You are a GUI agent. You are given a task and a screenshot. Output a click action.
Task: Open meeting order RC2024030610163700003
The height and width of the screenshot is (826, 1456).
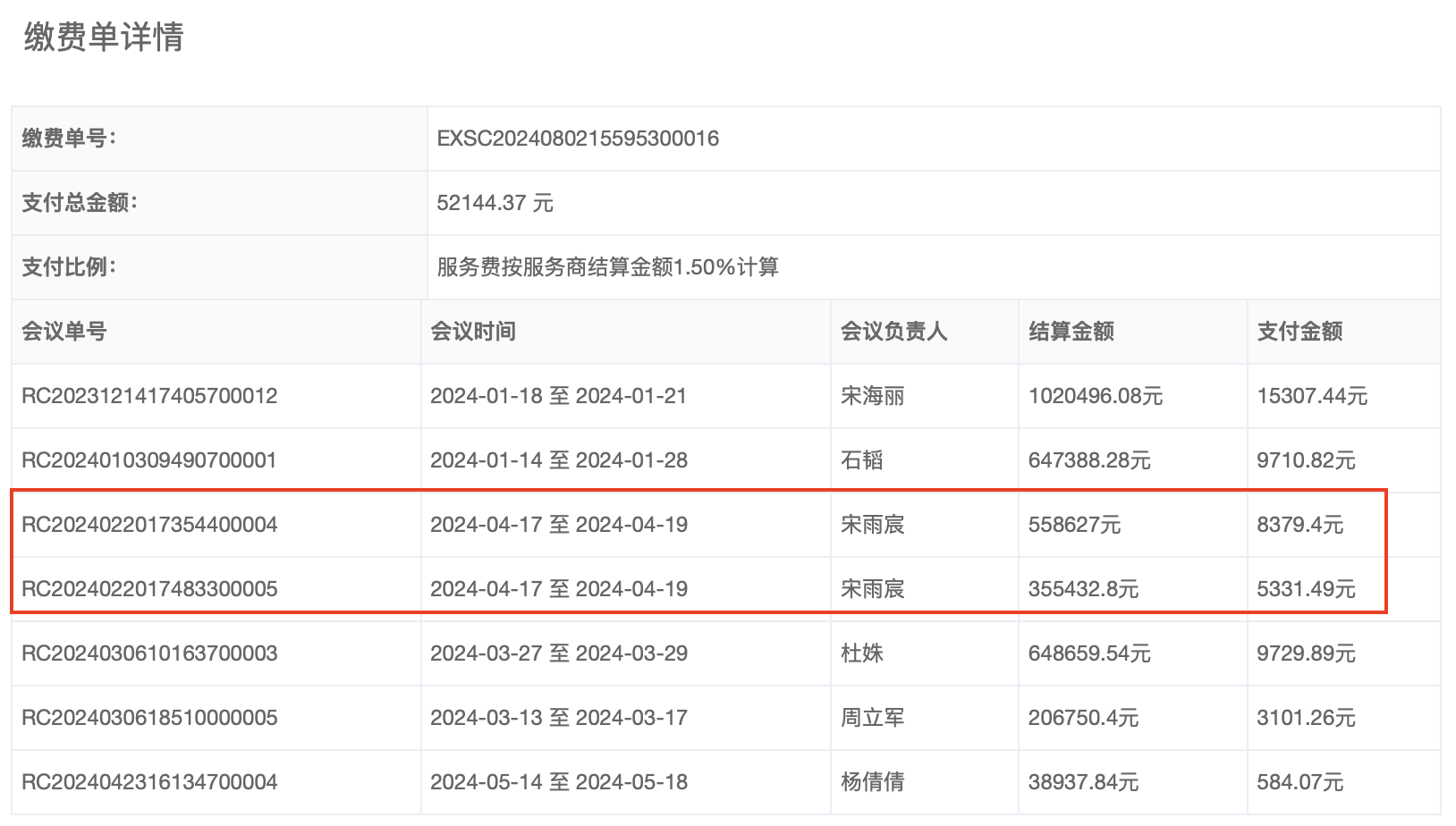click(x=149, y=653)
